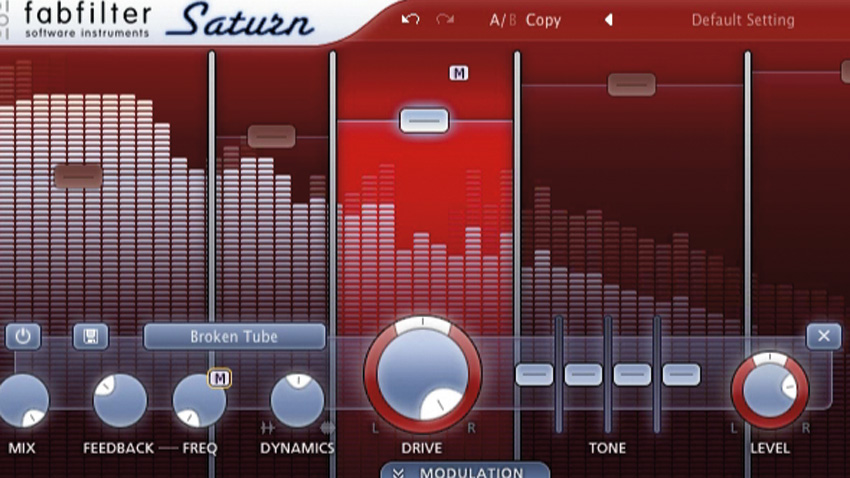850x478 pixels.
Task: Click the compression icon right of Dynamics
Action: (x=327, y=428)
